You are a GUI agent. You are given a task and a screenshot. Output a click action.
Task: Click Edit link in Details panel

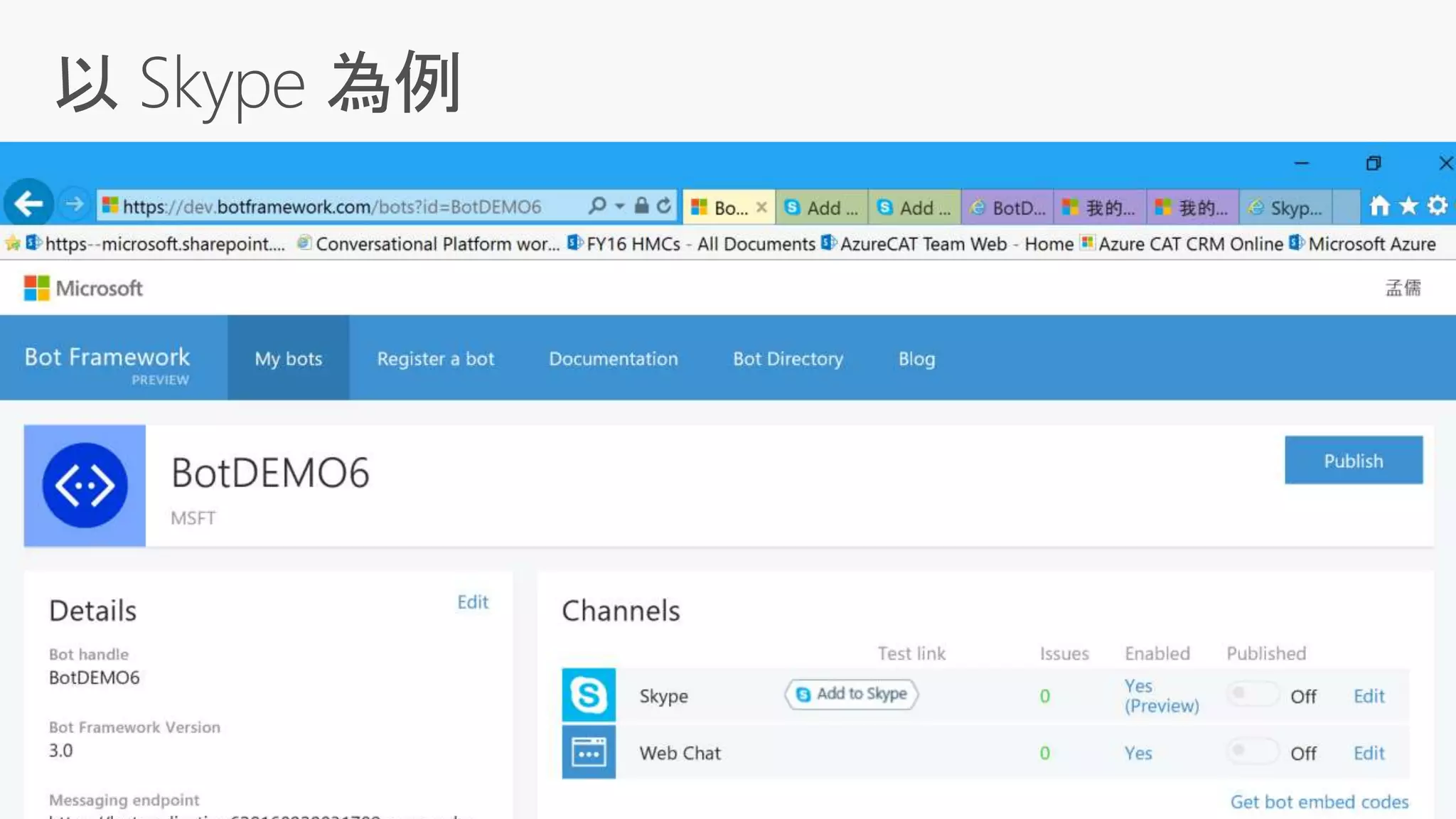(472, 602)
